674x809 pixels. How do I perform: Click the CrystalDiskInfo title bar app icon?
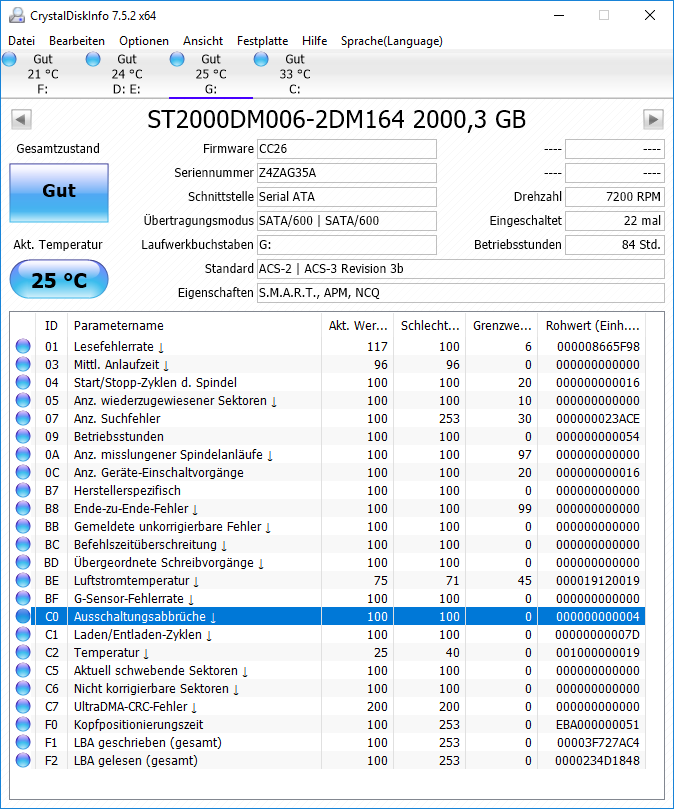tap(17, 15)
